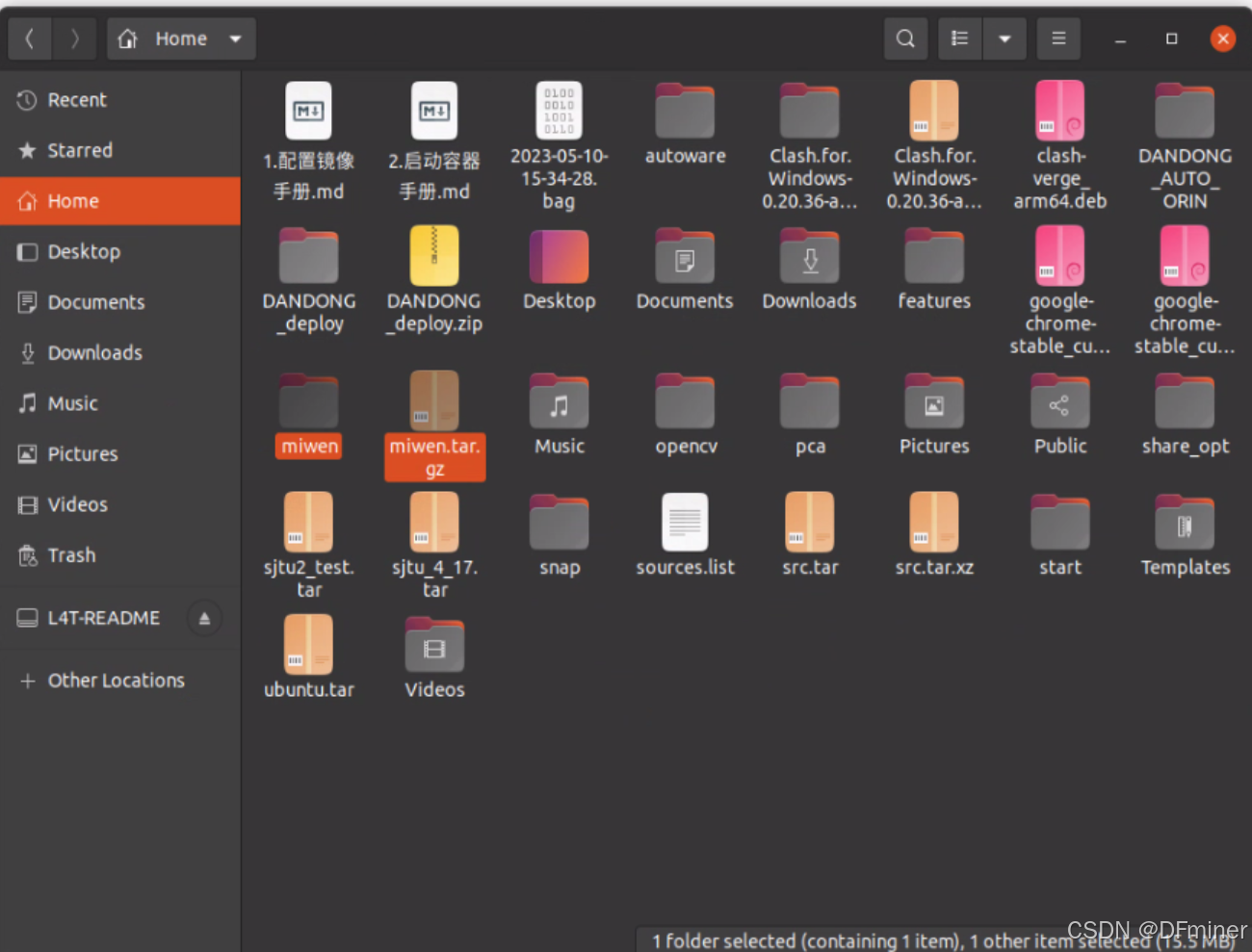This screenshot has width=1252, height=952.
Task: Select the Pictures folder icon in grid
Action: click(934, 415)
